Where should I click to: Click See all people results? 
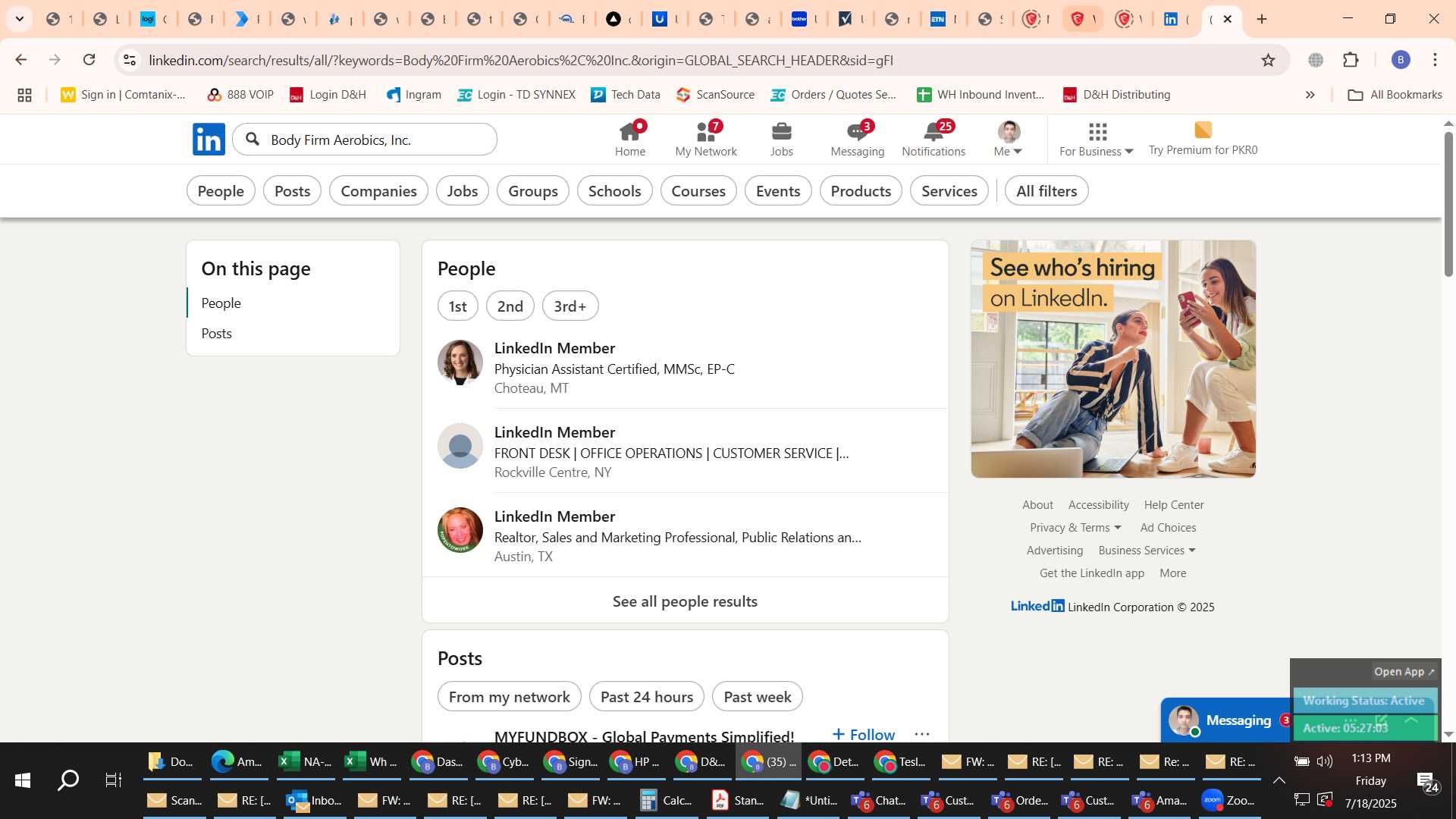click(x=685, y=601)
